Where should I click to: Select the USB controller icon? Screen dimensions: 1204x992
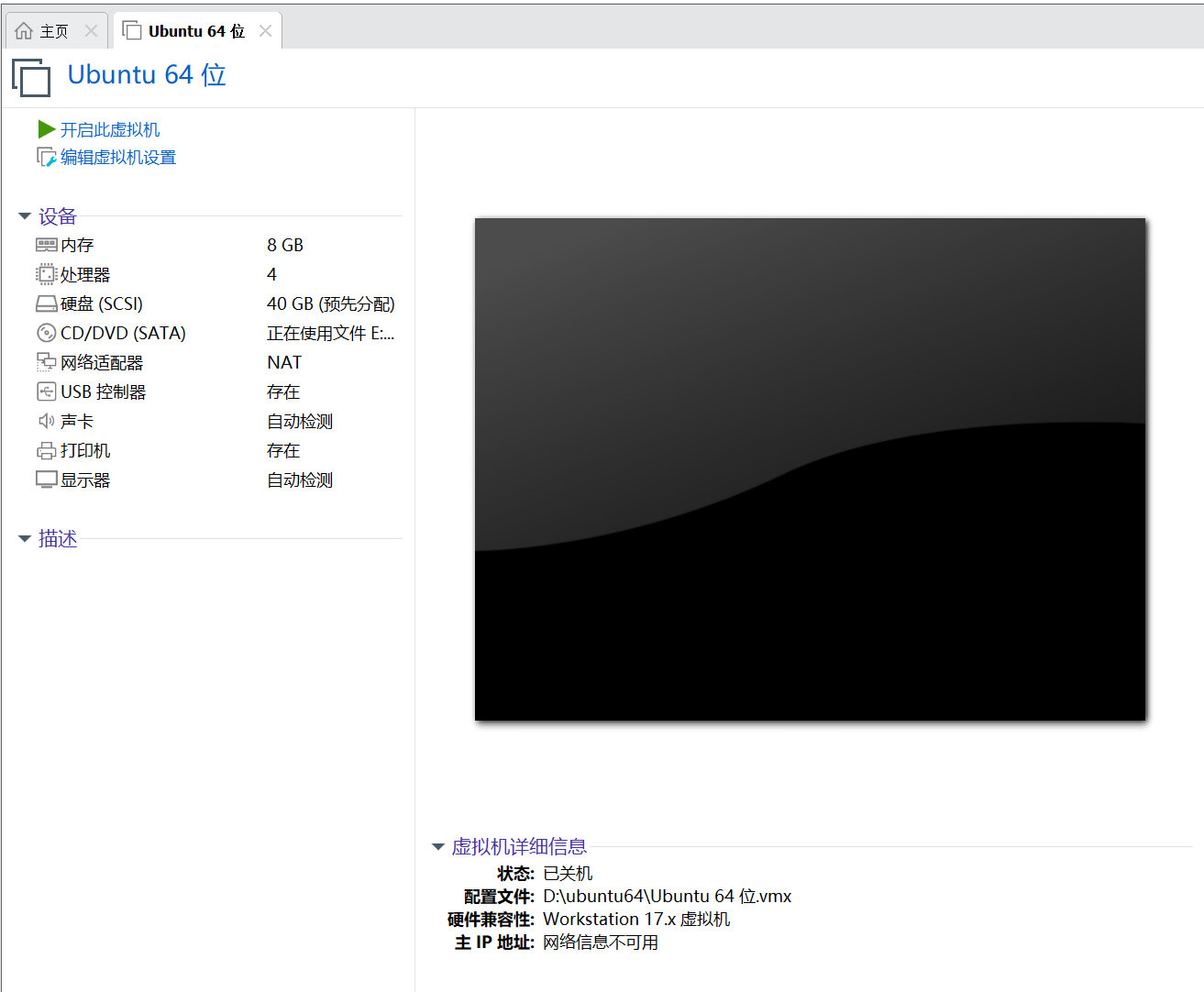(x=47, y=391)
